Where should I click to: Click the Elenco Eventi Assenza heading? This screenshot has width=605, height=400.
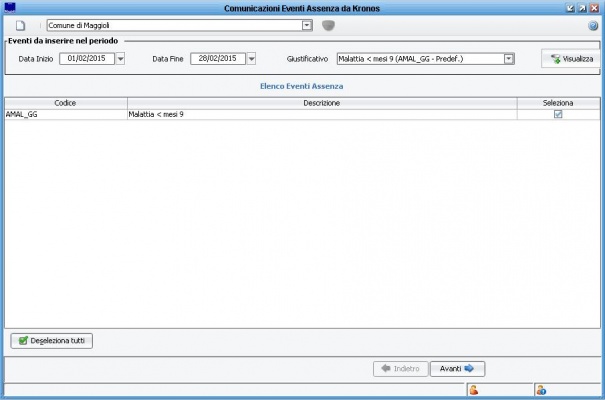click(301, 86)
